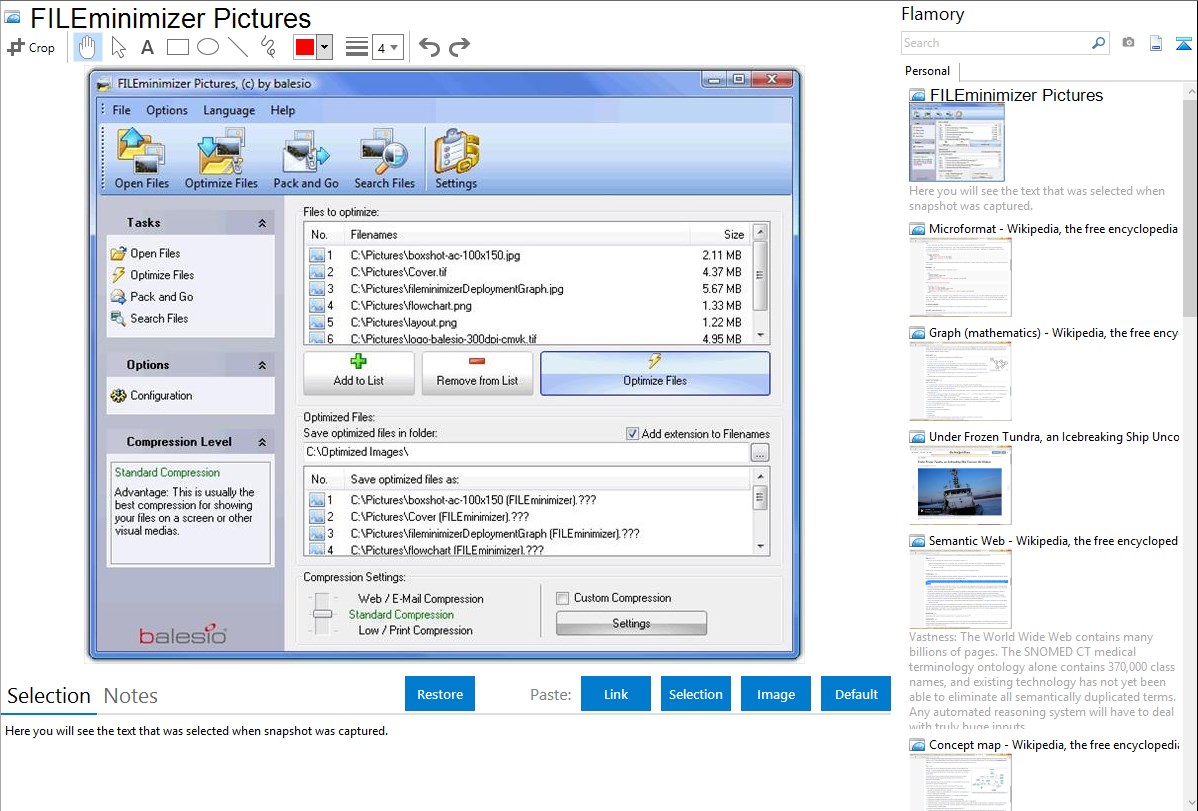Image resolution: width=1198 pixels, height=811 pixels.
Task: Click the large Optimize Files button
Action: click(x=655, y=373)
